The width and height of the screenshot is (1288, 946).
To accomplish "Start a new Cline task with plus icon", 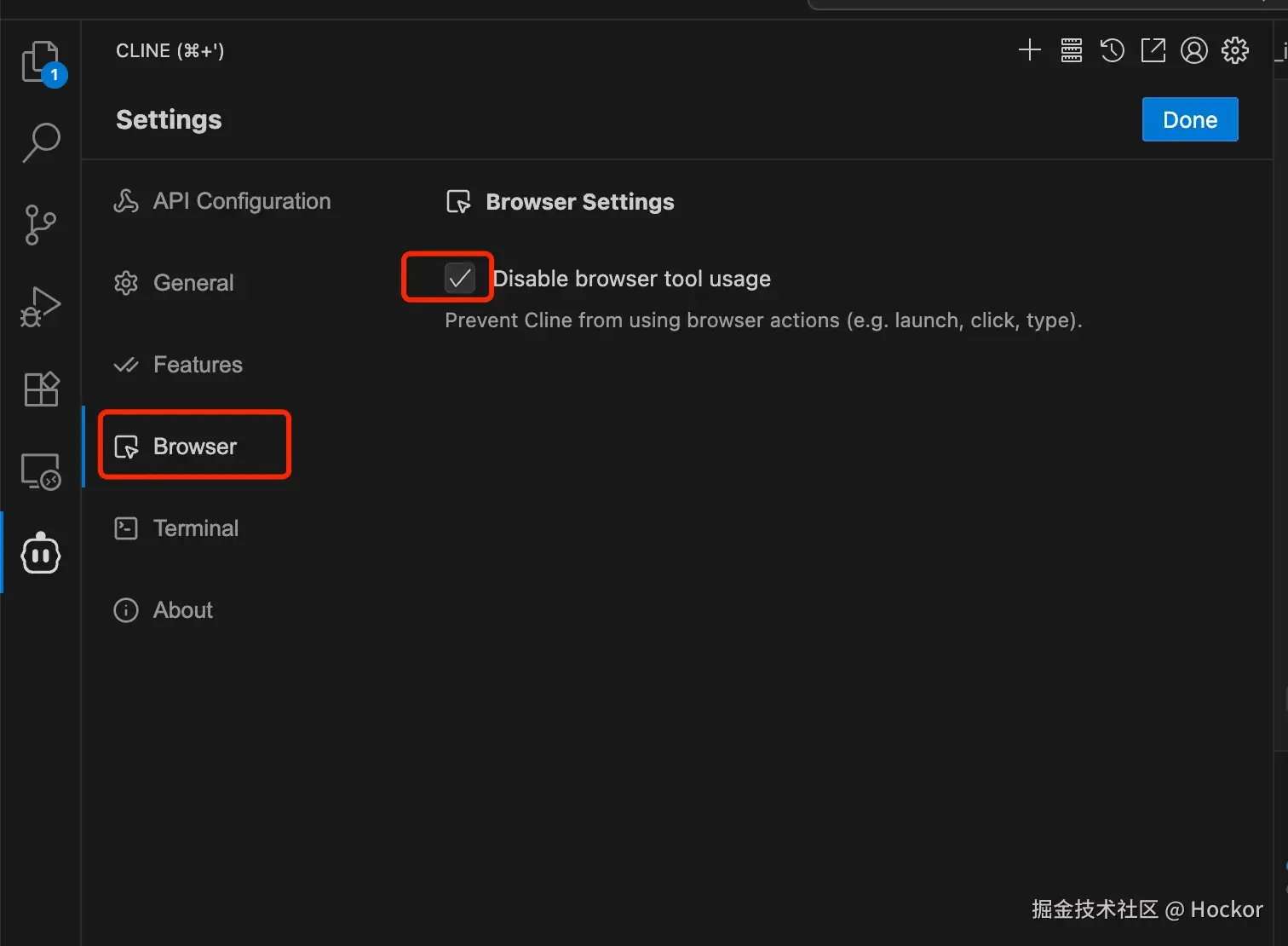I will tap(1030, 50).
